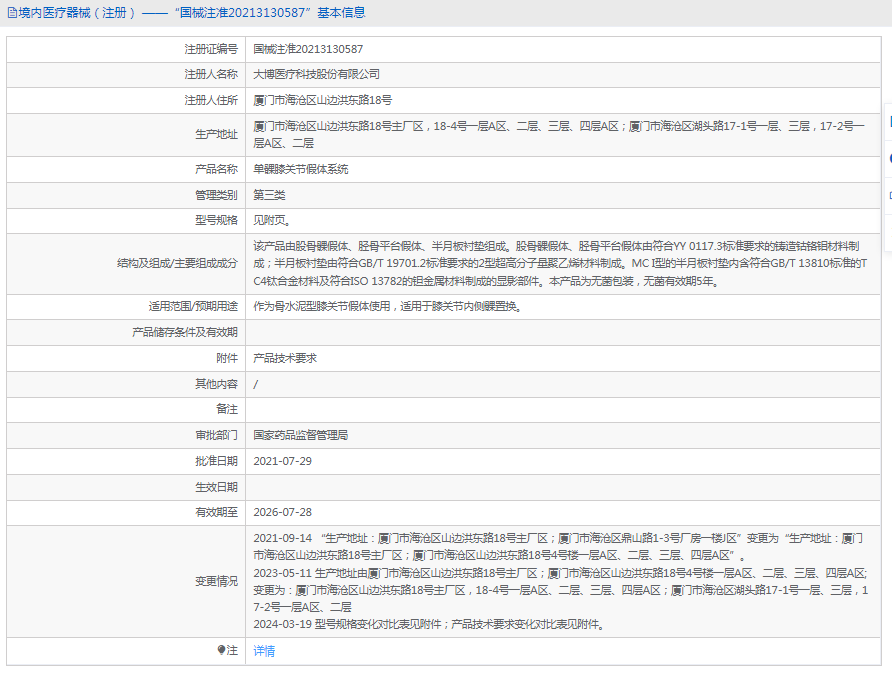
Task: Select the 备注 row label
Action: (227, 410)
